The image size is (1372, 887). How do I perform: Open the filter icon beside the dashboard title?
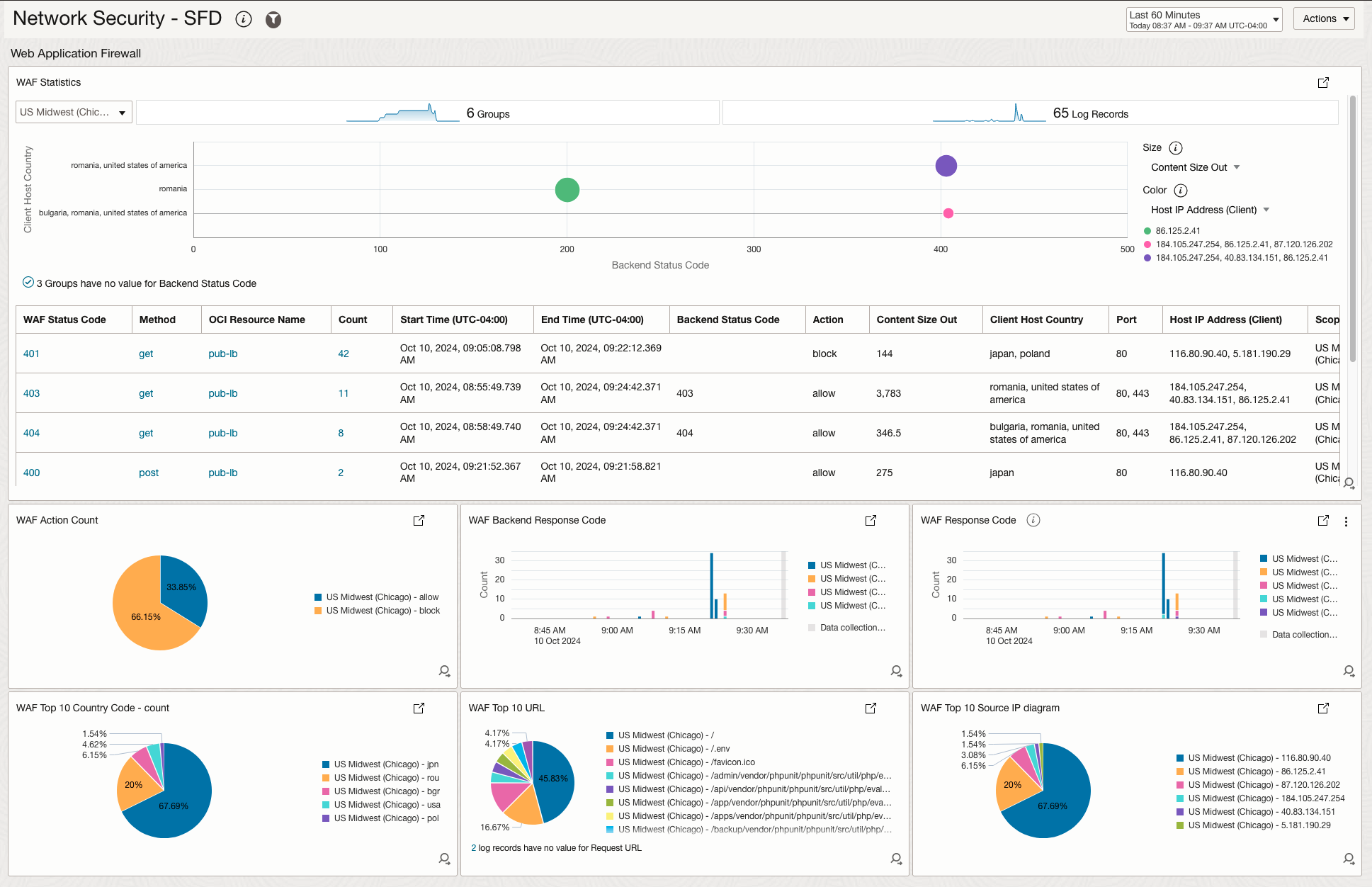coord(273,19)
